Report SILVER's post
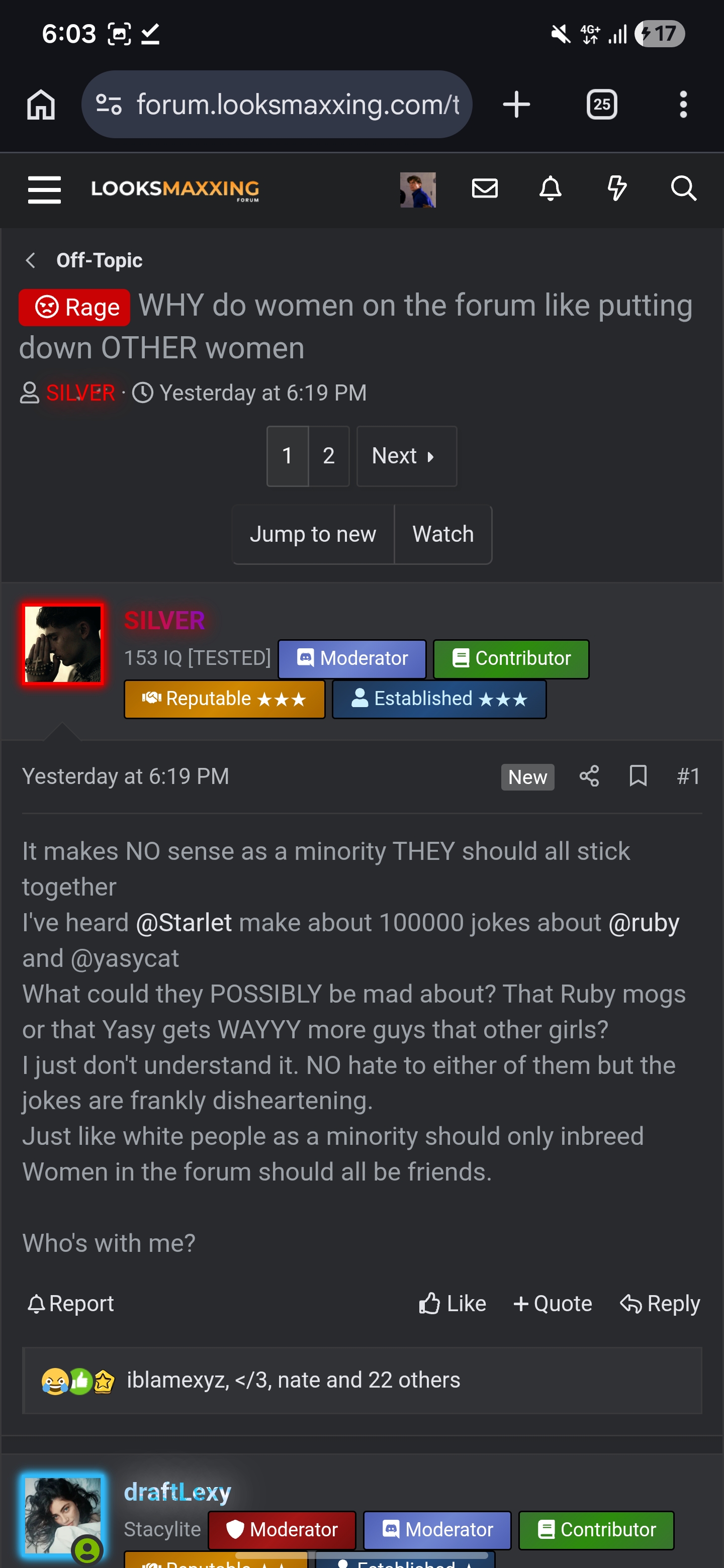 (70, 1303)
